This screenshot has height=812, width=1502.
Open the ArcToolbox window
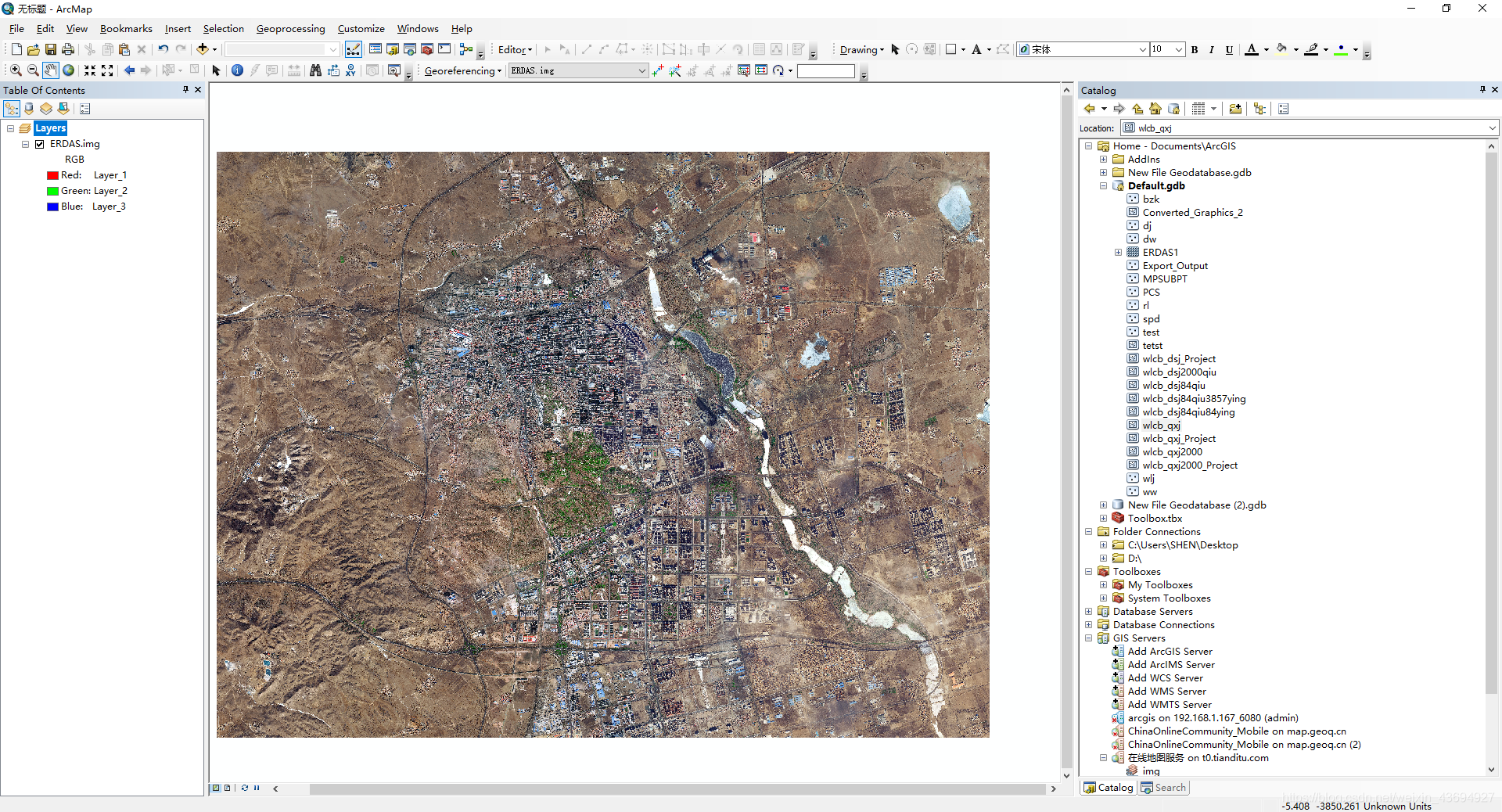[x=427, y=49]
